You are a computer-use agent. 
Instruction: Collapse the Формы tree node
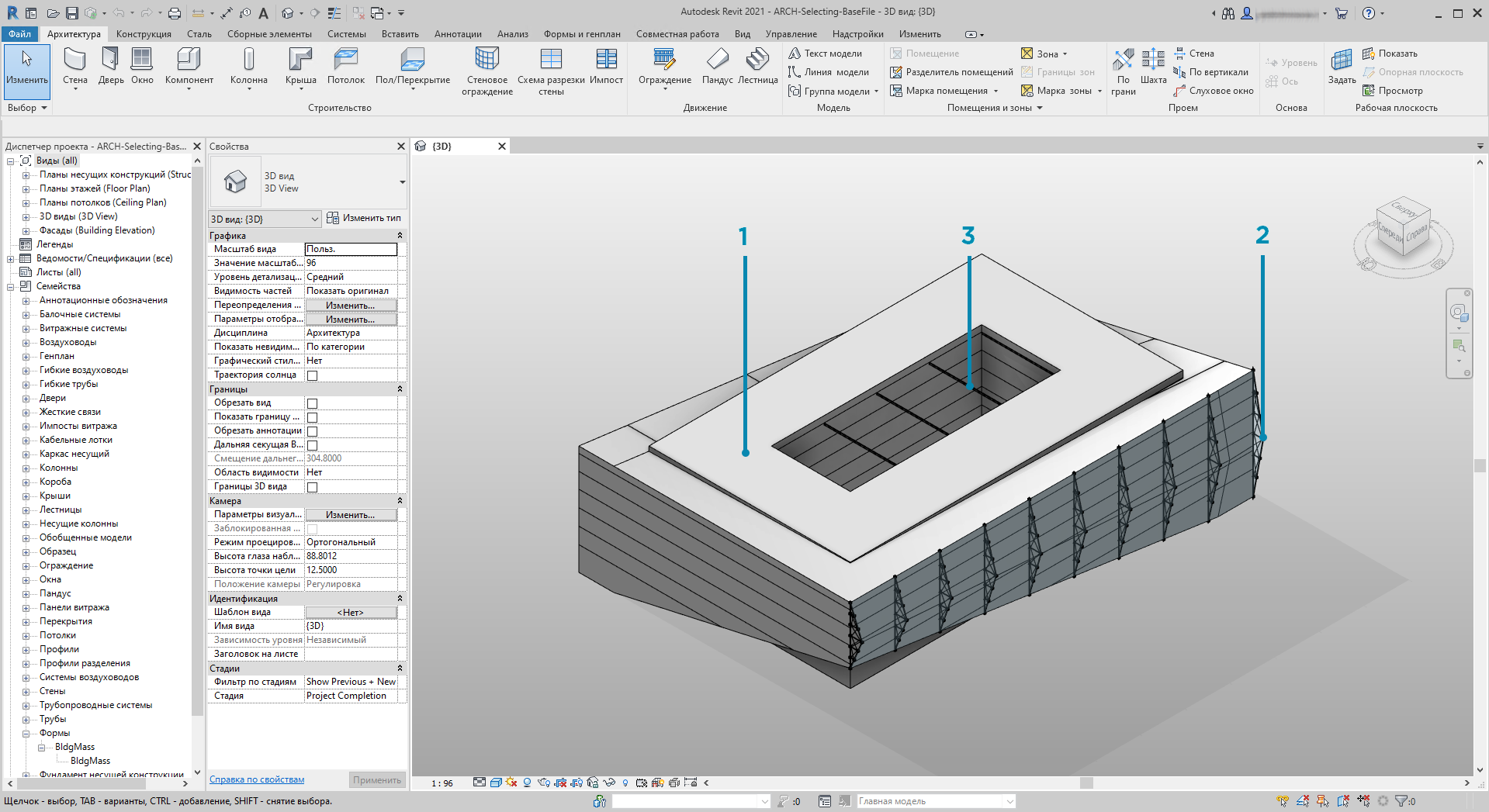coord(26,733)
